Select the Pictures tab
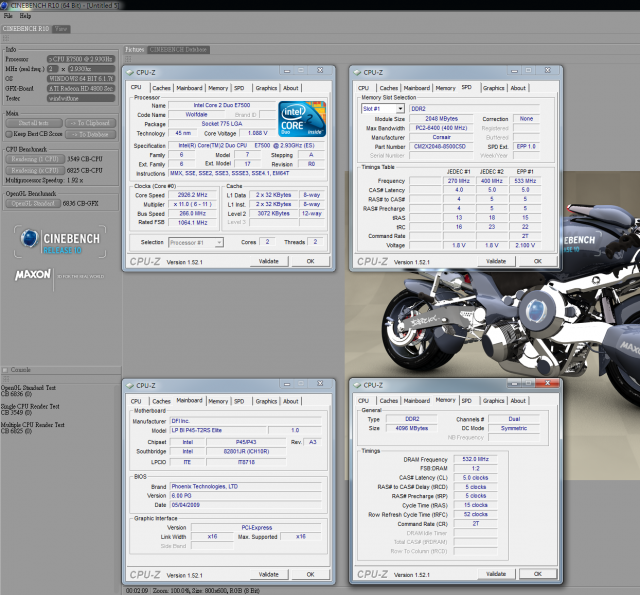This screenshot has width=640, height=595. pyautogui.click(x=135, y=50)
